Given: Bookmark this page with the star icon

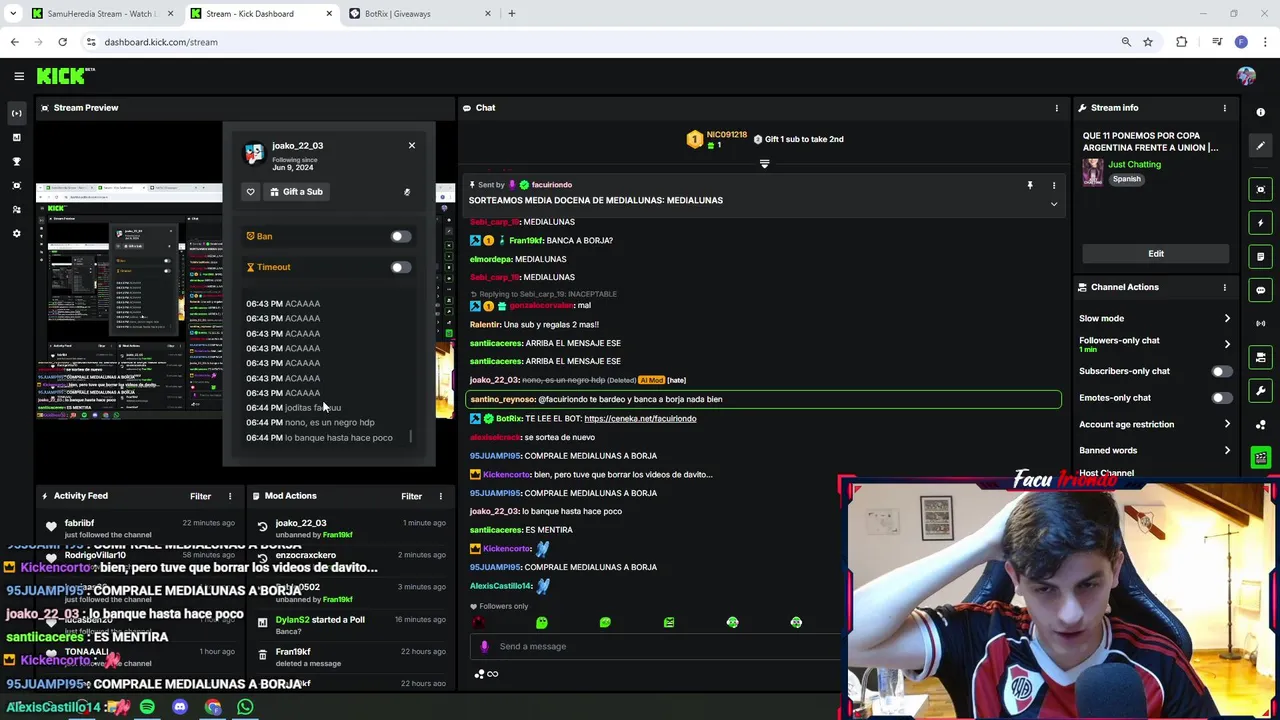Looking at the screenshot, I should click(x=1148, y=42).
